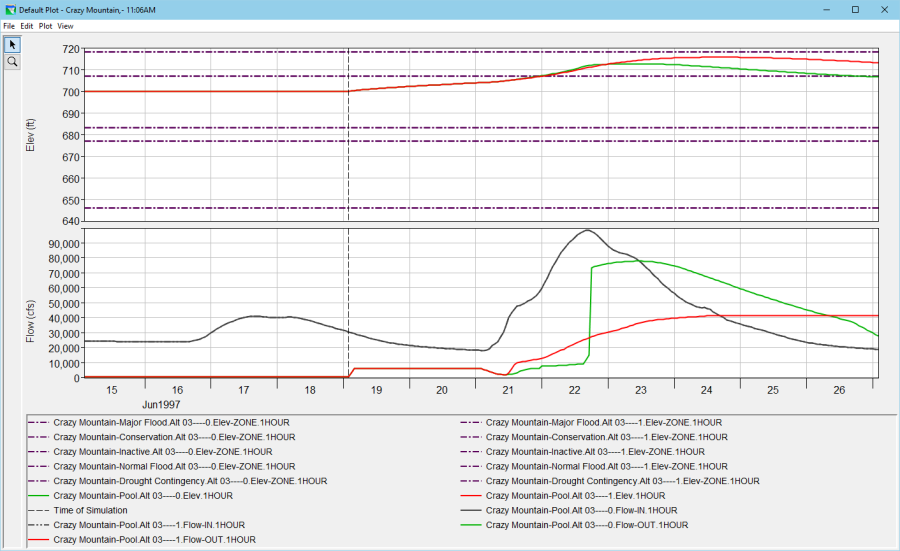The image size is (900, 551).
Task: Select legend entry Pool Alt 03----0 Flow-OUT
Action: pyautogui.click(x=575, y=525)
